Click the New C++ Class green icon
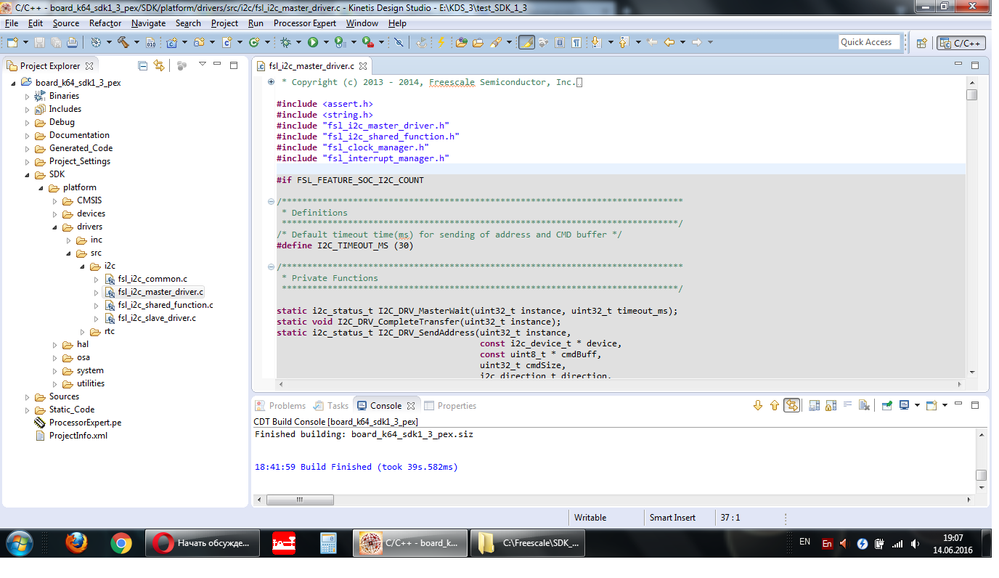 [254, 42]
